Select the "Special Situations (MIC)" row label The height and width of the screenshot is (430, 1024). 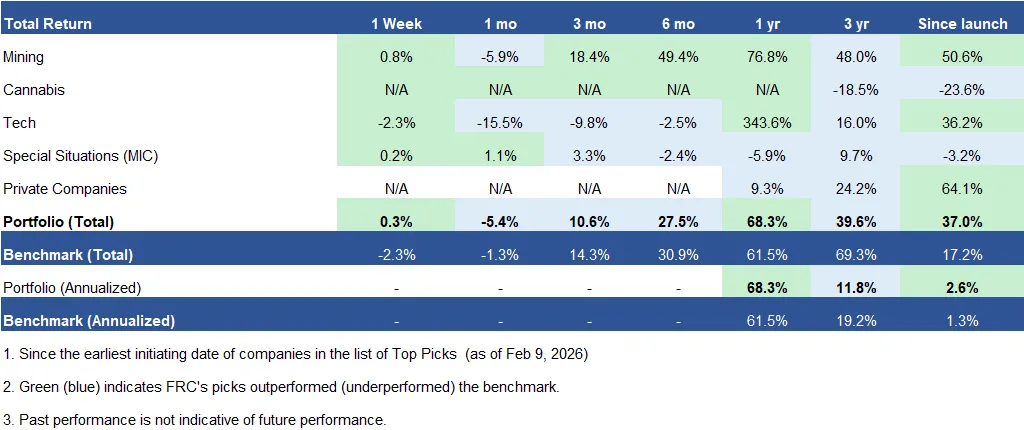pos(81,155)
